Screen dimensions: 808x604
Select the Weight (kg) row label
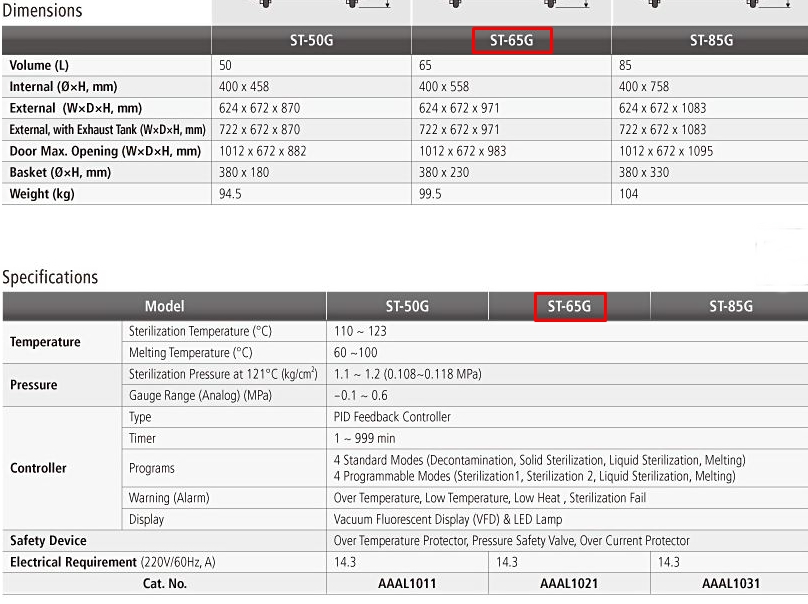pos(42,194)
